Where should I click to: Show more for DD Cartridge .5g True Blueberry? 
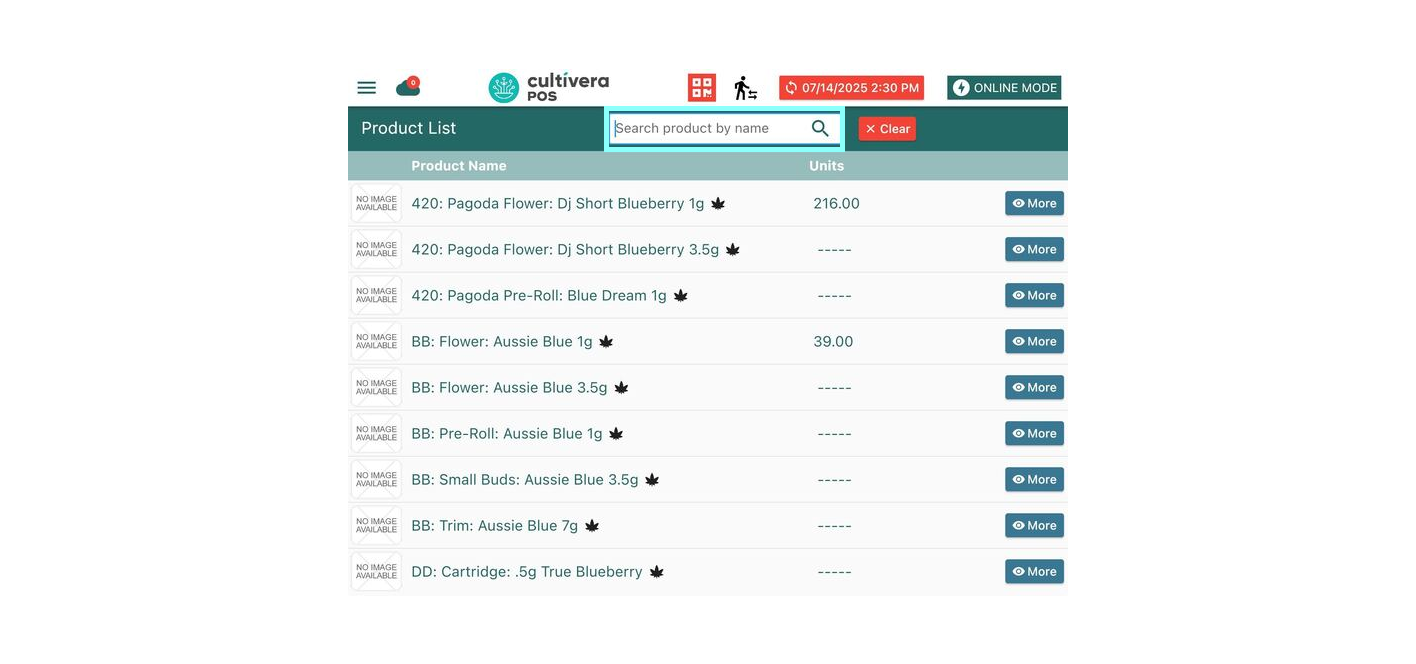(x=1034, y=571)
